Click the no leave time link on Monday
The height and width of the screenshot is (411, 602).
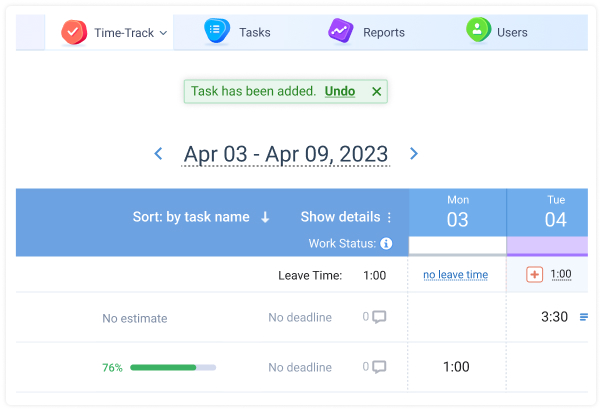coord(455,275)
